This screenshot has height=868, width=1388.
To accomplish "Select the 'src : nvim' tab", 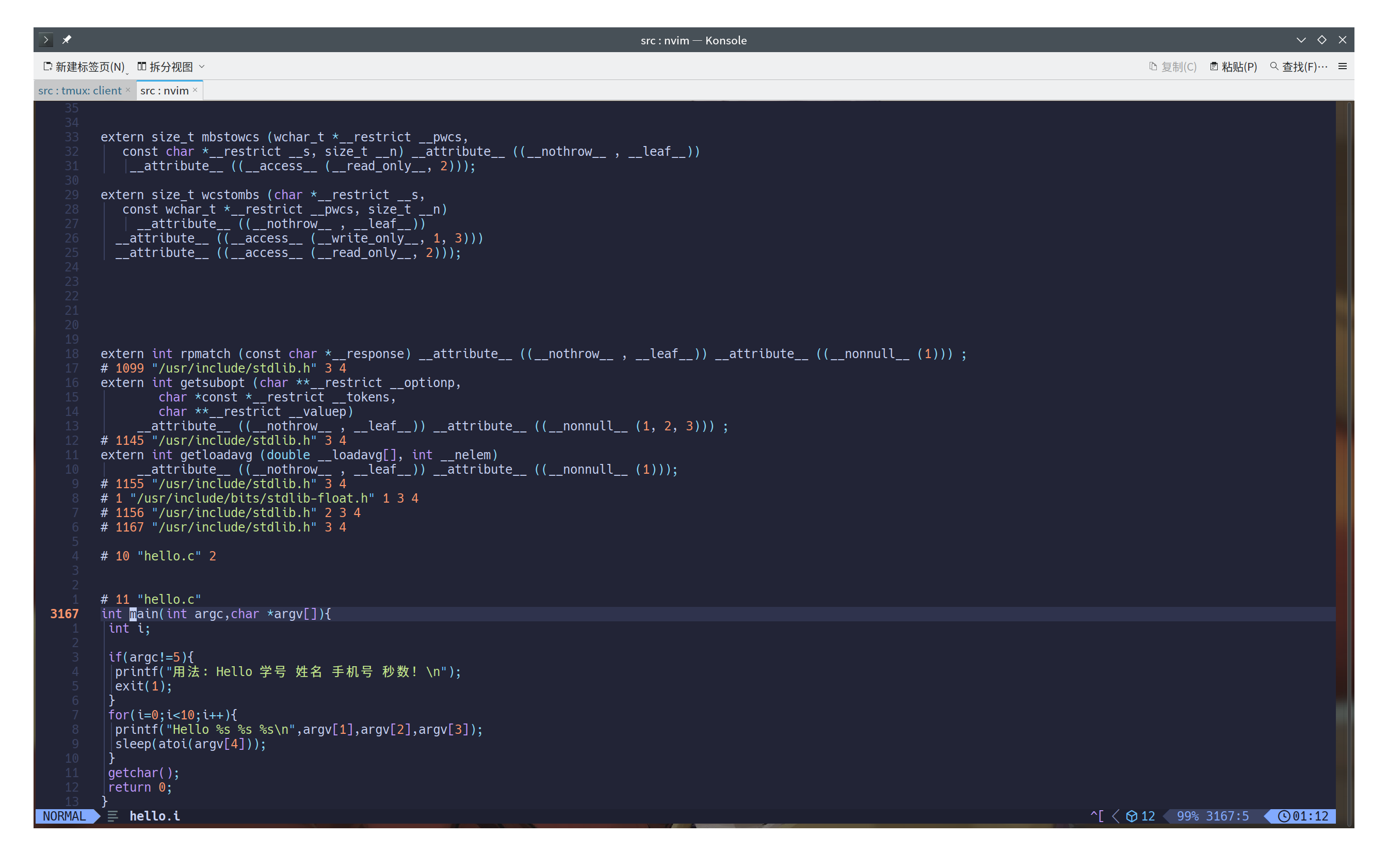I will click(164, 91).
